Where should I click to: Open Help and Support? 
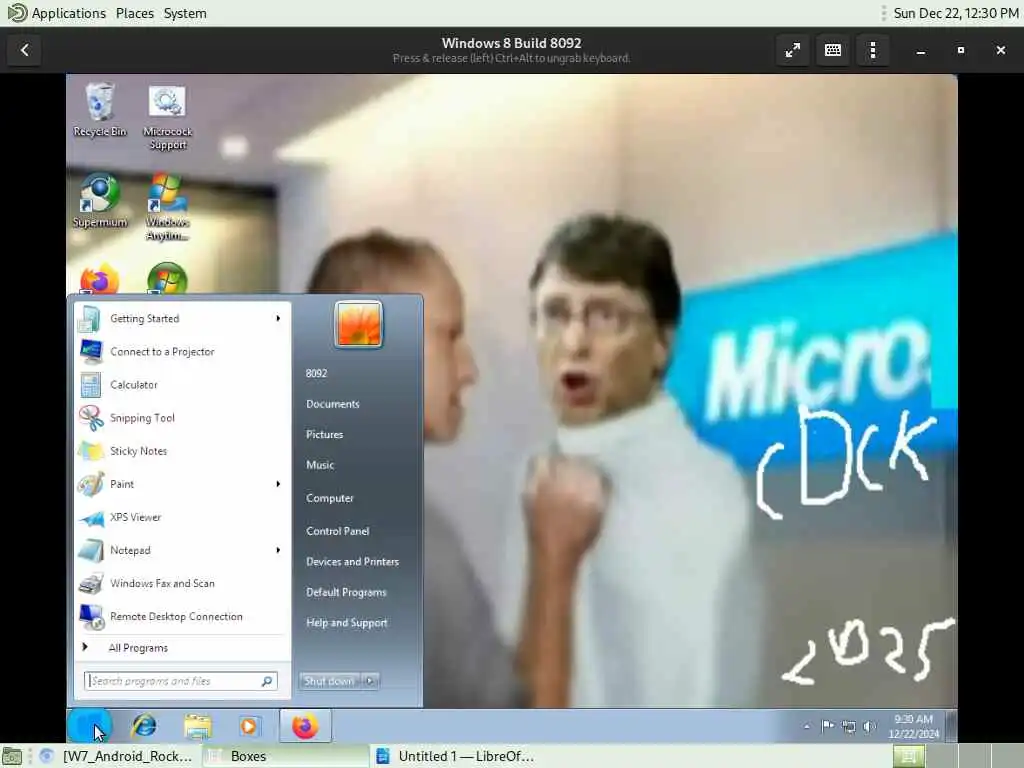point(347,623)
